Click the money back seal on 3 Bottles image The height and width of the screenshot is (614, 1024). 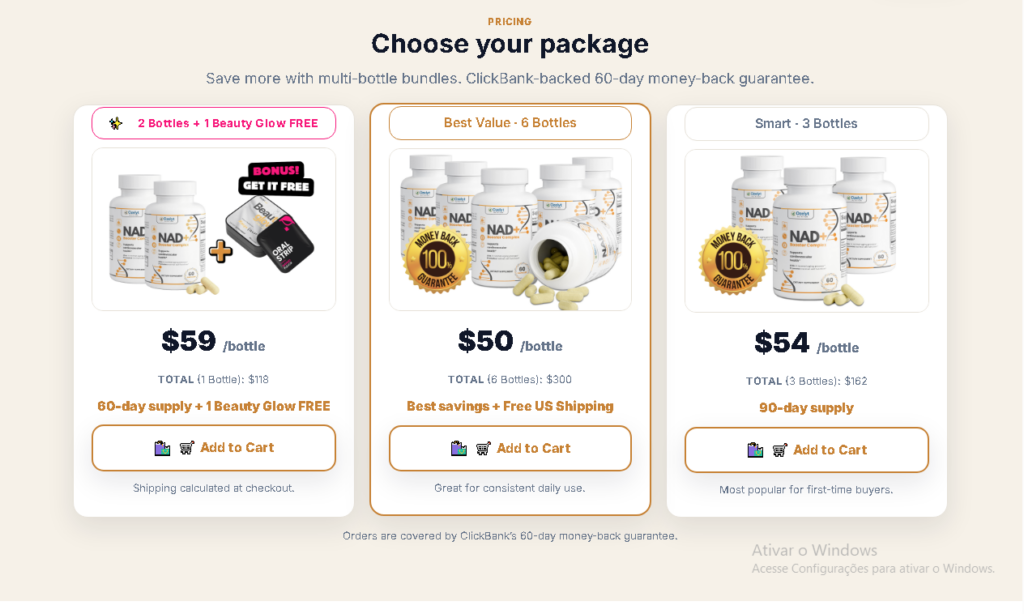733,261
